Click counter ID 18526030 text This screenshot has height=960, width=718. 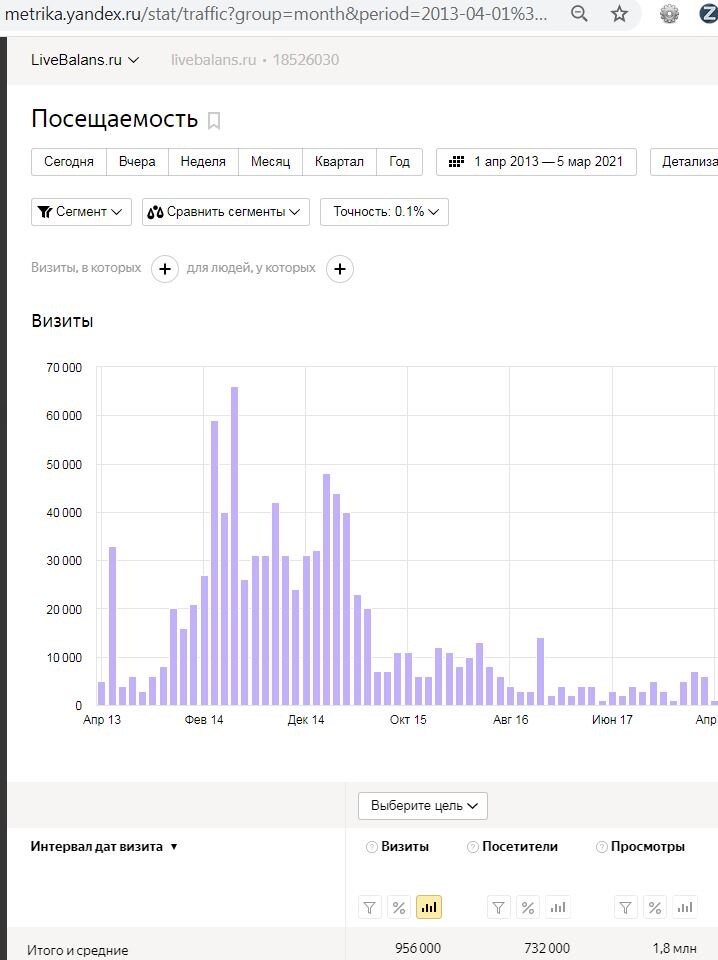[305, 60]
